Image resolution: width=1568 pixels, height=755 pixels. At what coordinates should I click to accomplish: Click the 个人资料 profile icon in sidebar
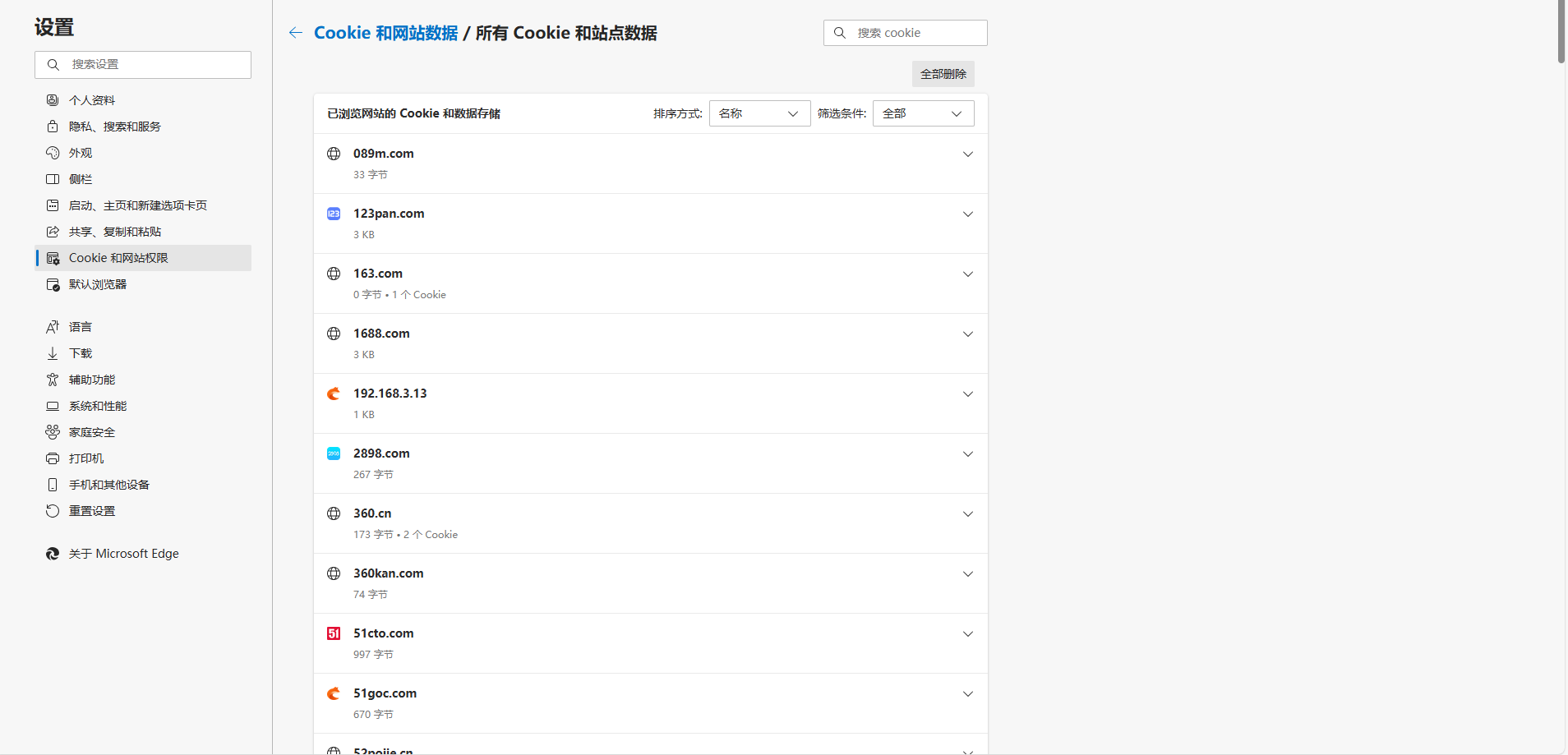click(53, 100)
